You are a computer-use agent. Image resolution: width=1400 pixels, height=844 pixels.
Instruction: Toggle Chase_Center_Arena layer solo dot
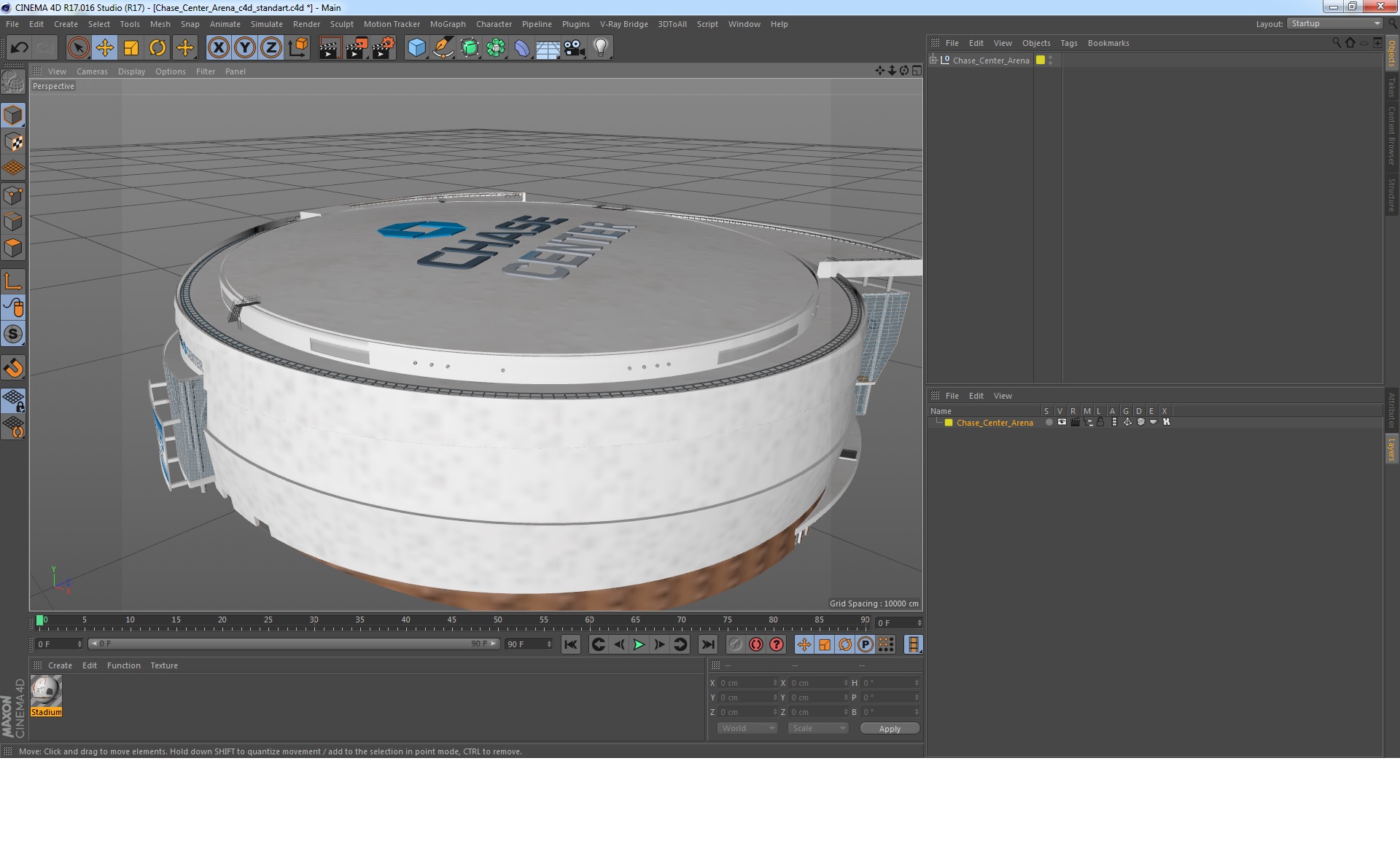click(1049, 422)
